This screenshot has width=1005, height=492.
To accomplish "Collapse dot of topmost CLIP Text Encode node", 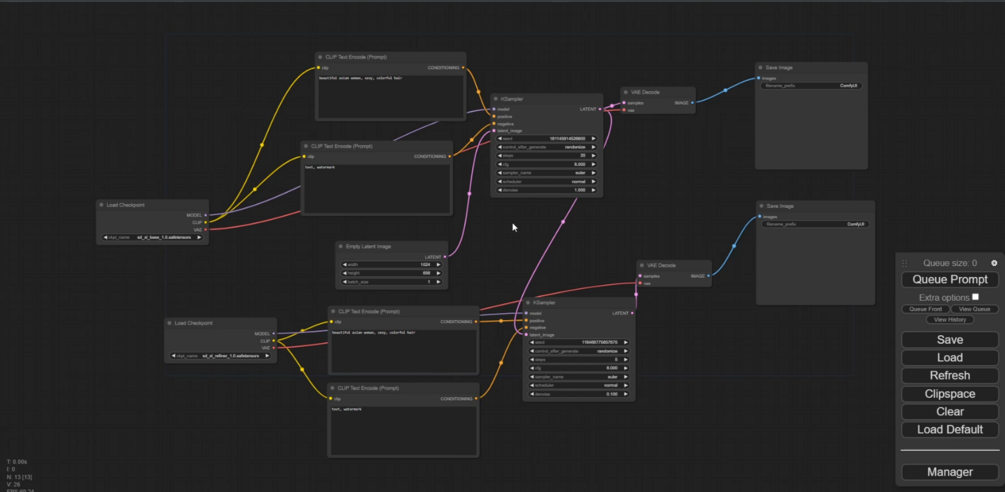I will point(320,57).
